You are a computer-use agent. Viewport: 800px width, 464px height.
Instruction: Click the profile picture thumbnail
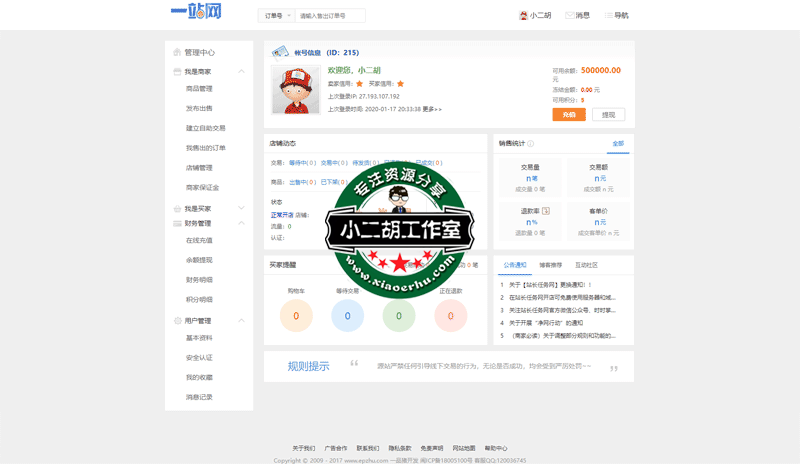tap(296, 91)
